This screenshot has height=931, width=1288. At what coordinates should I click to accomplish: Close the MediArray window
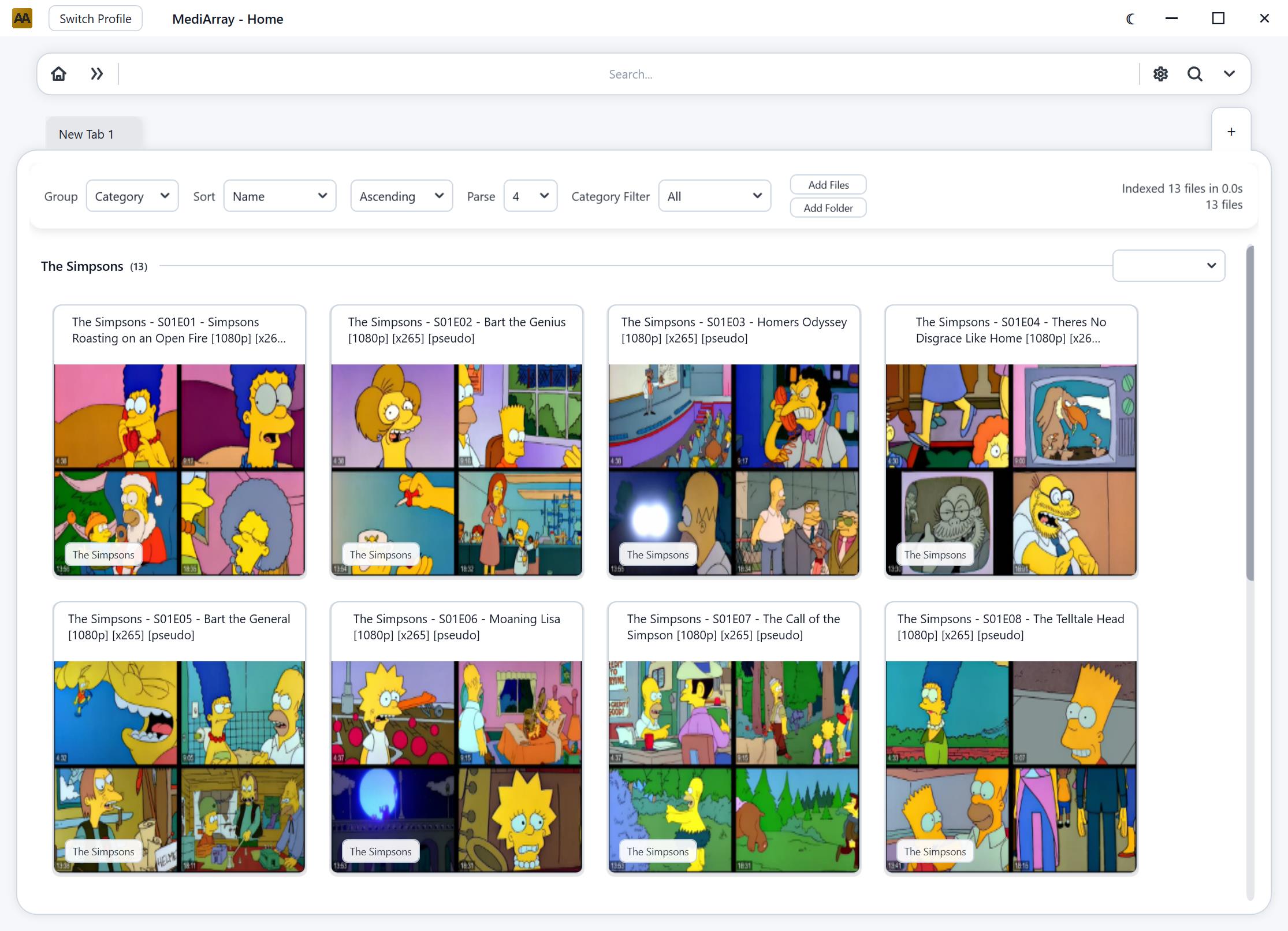1264,18
